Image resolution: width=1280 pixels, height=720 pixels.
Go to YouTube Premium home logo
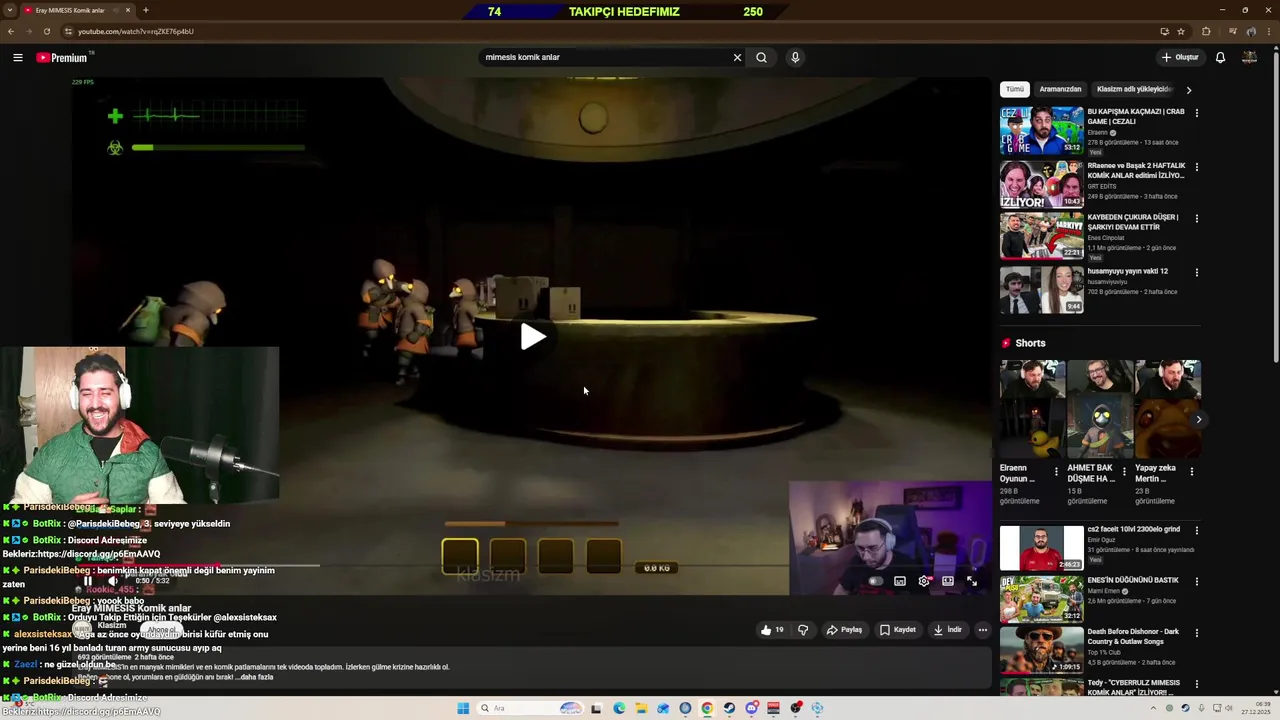coord(62,57)
